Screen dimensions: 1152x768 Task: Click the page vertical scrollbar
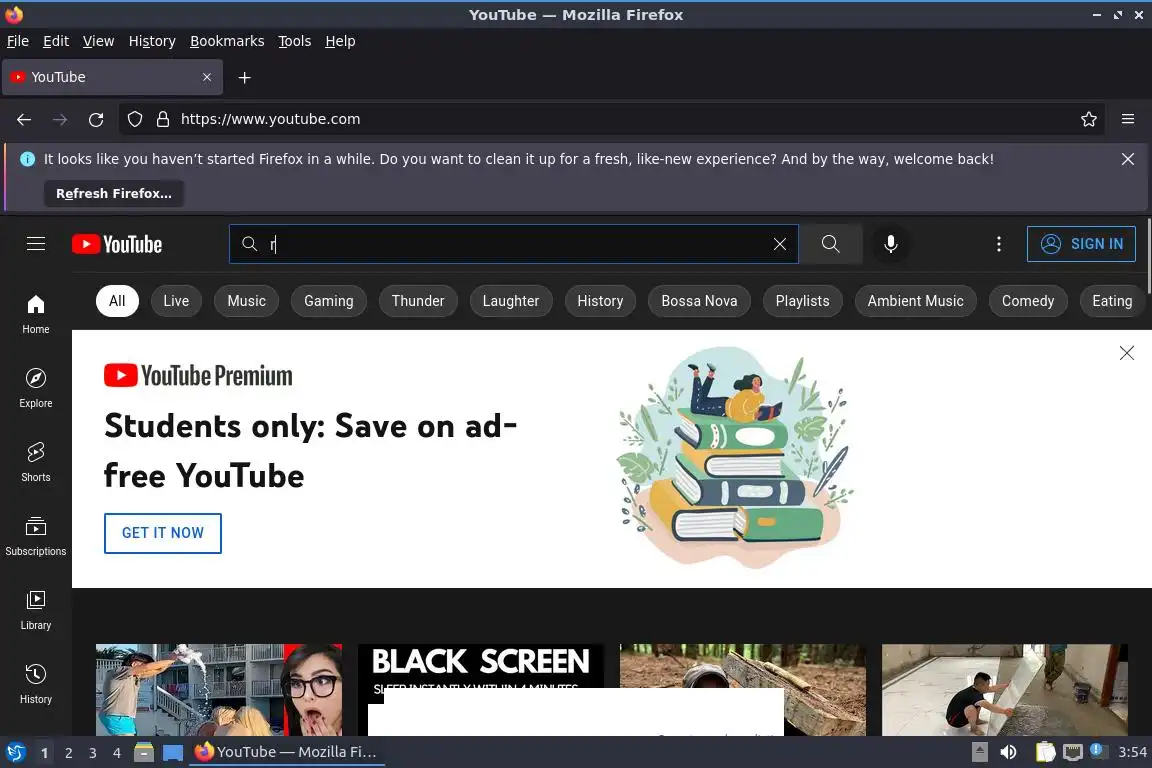pyautogui.click(x=1148, y=257)
